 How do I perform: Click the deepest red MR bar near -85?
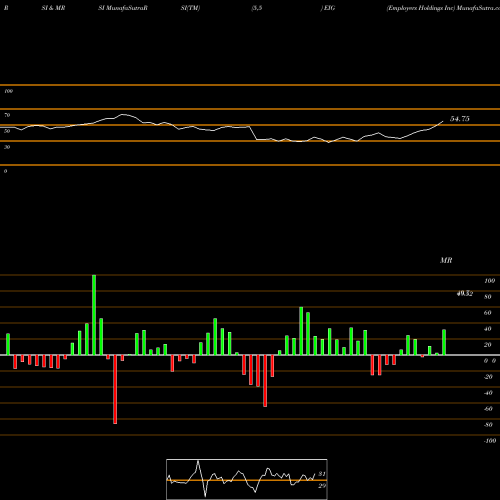(x=115, y=389)
